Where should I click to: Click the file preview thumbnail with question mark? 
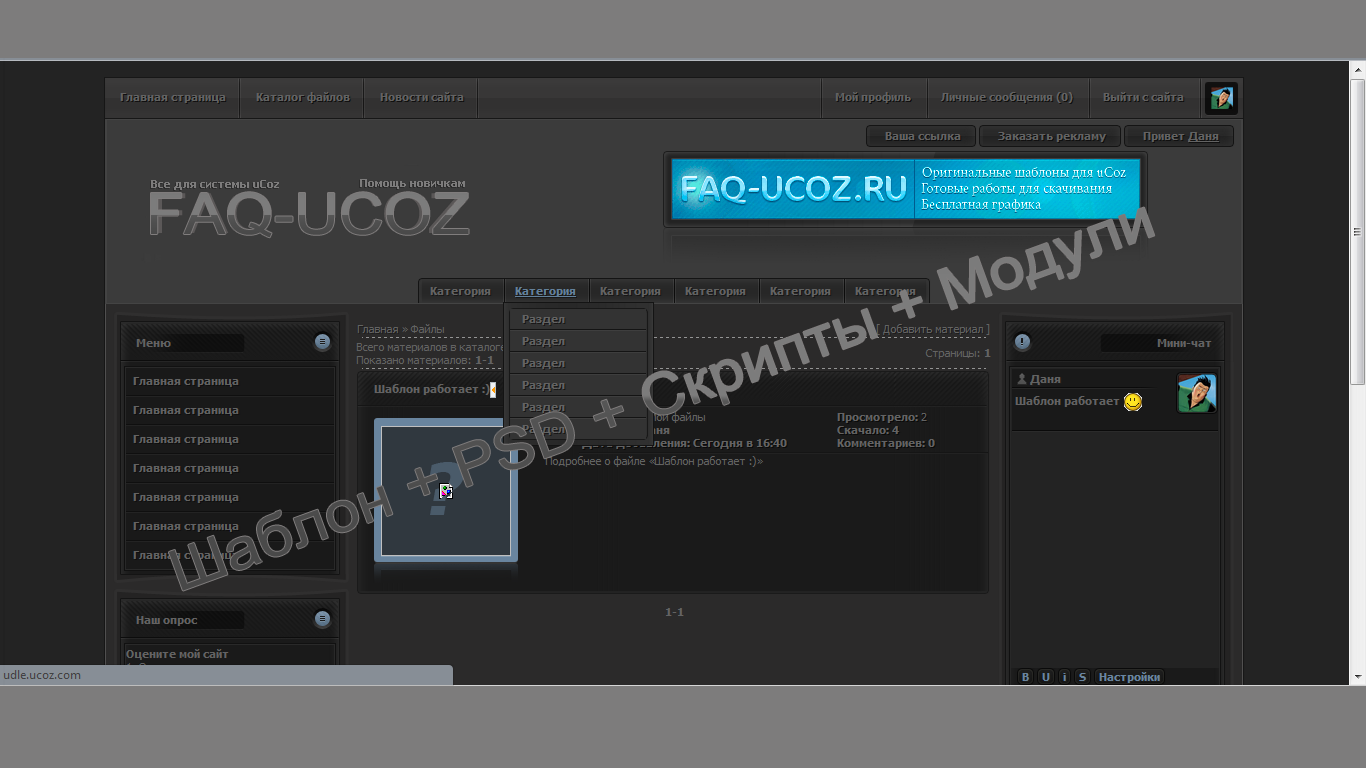pyautogui.click(x=446, y=490)
